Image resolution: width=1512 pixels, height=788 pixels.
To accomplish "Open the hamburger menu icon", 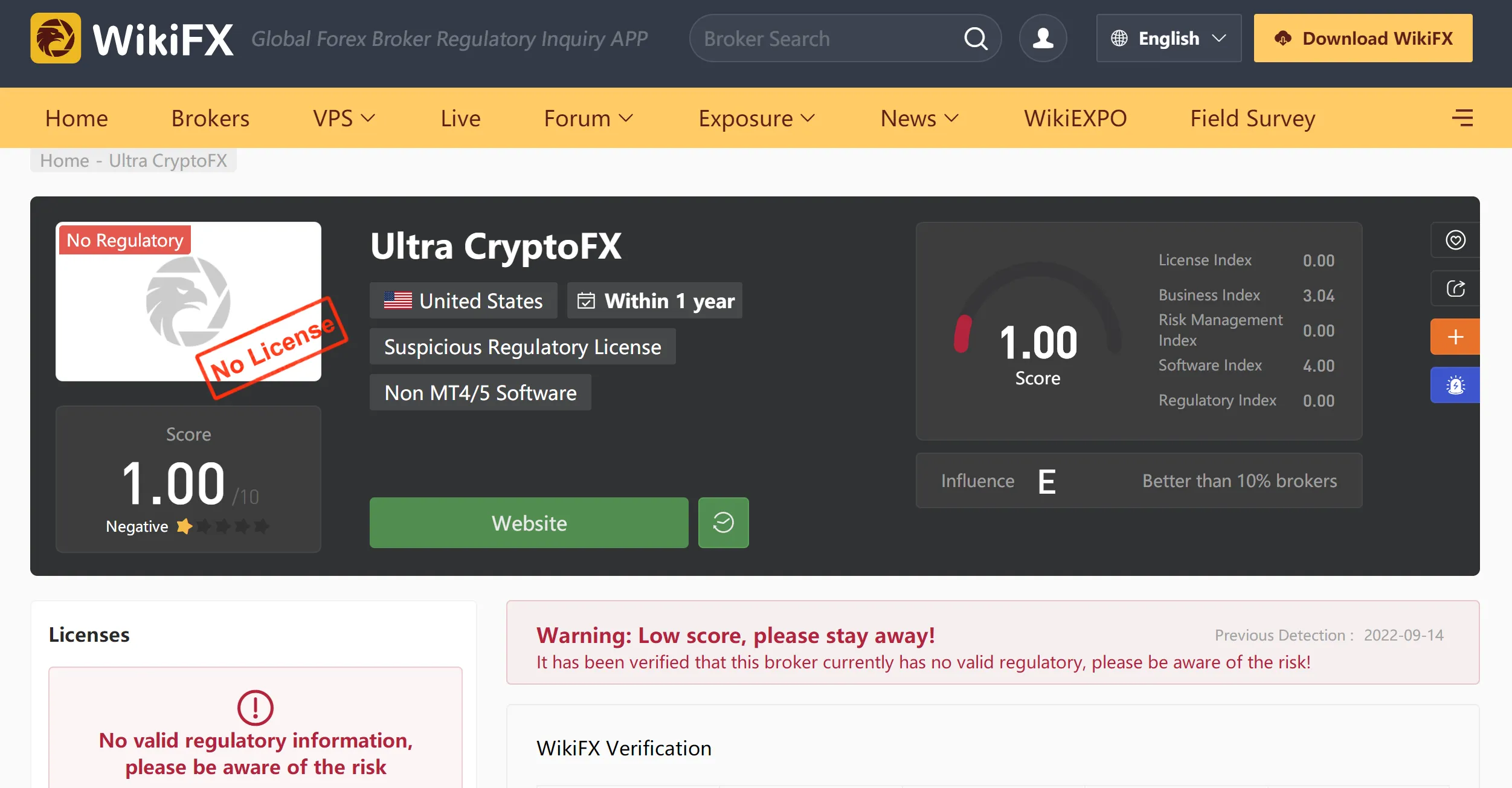I will coord(1462,118).
